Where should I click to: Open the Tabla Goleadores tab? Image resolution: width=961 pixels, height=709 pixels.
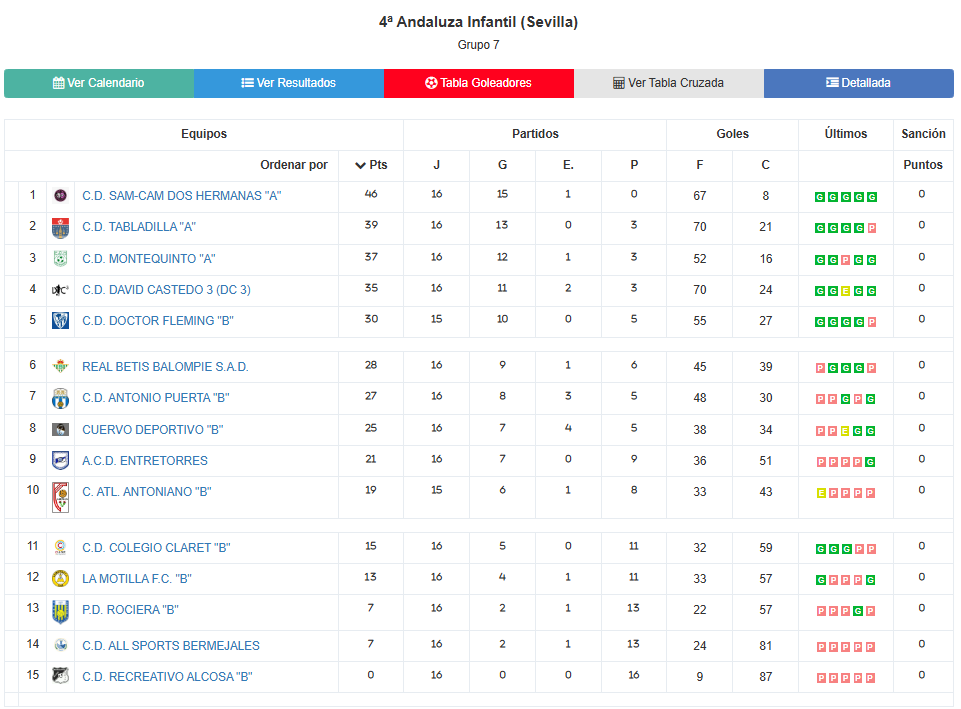coord(479,83)
